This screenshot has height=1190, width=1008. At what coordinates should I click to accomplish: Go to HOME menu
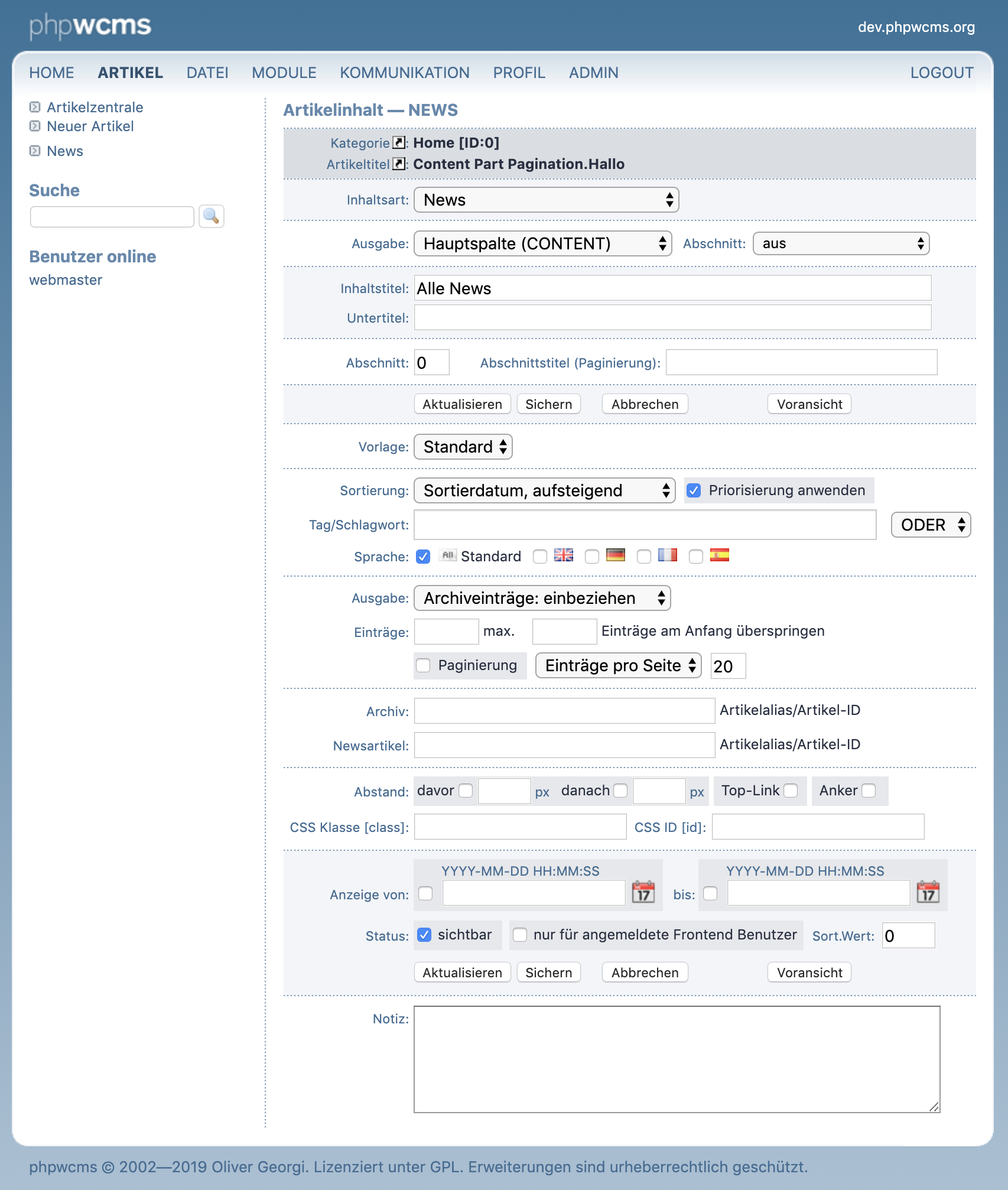(x=52, y=73)
